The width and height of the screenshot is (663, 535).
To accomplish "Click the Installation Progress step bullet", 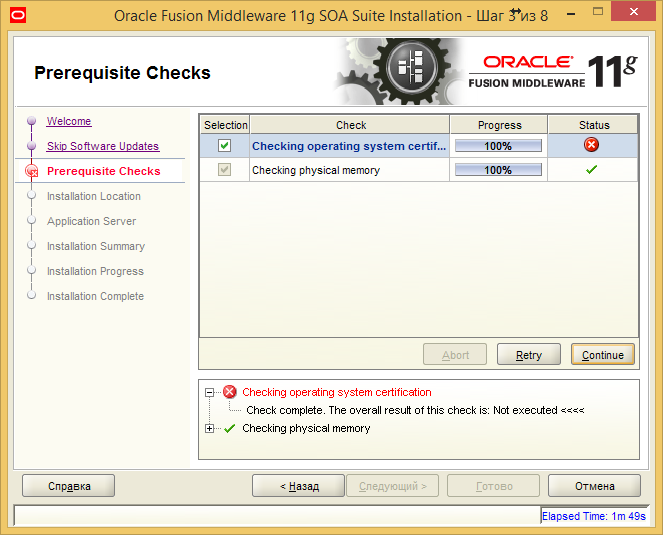I will click(x=31, y=270).
